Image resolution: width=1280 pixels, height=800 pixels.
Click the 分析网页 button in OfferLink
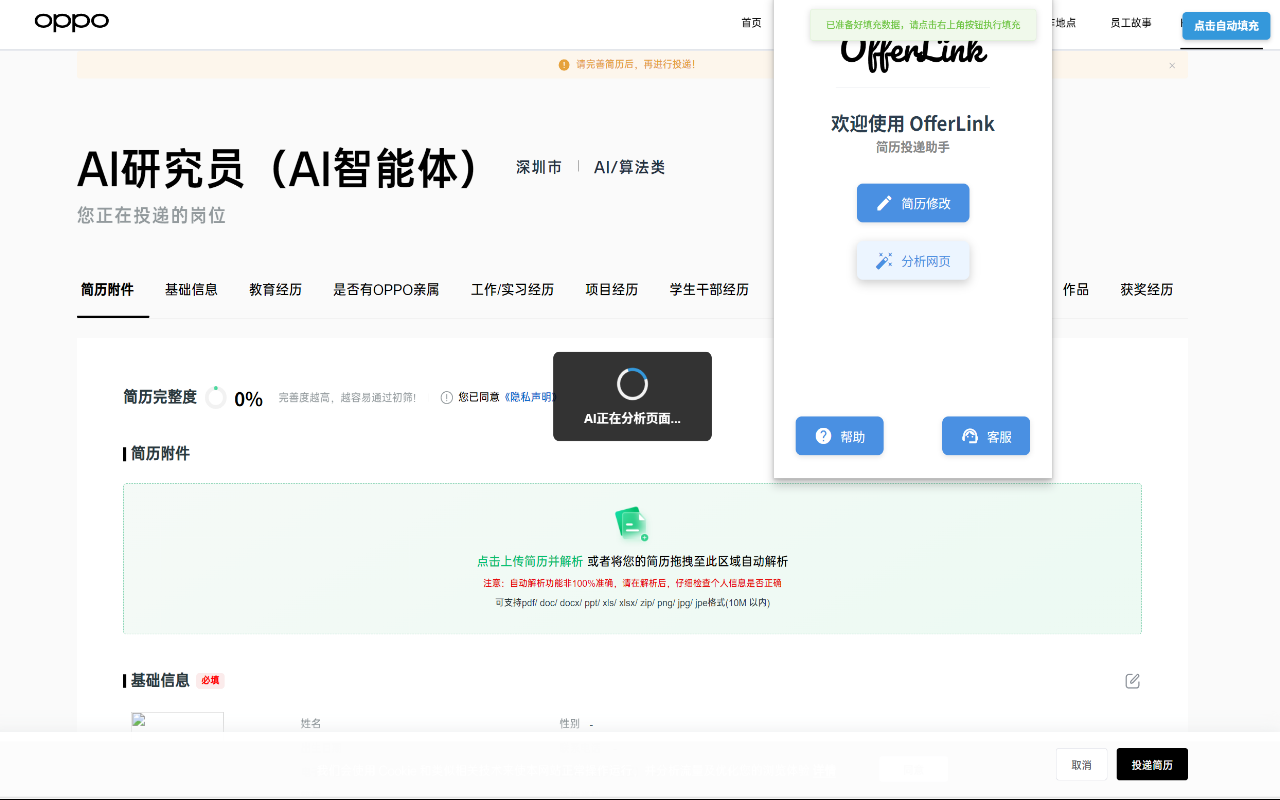coord(913,261)
